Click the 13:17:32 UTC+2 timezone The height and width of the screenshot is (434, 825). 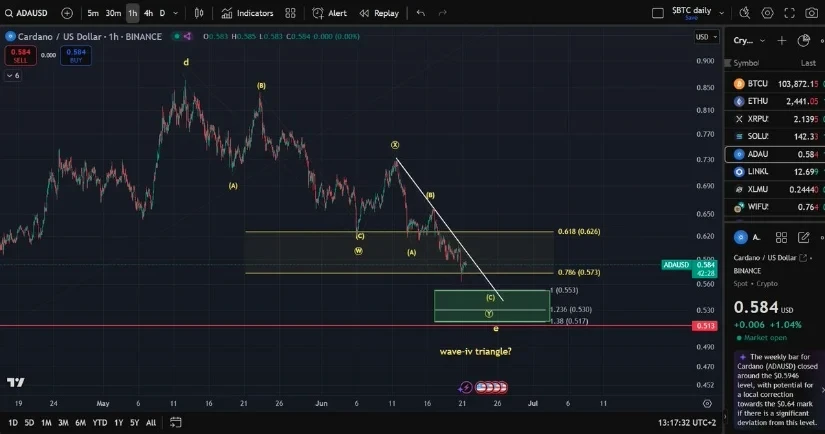click(x=687, y=422)
